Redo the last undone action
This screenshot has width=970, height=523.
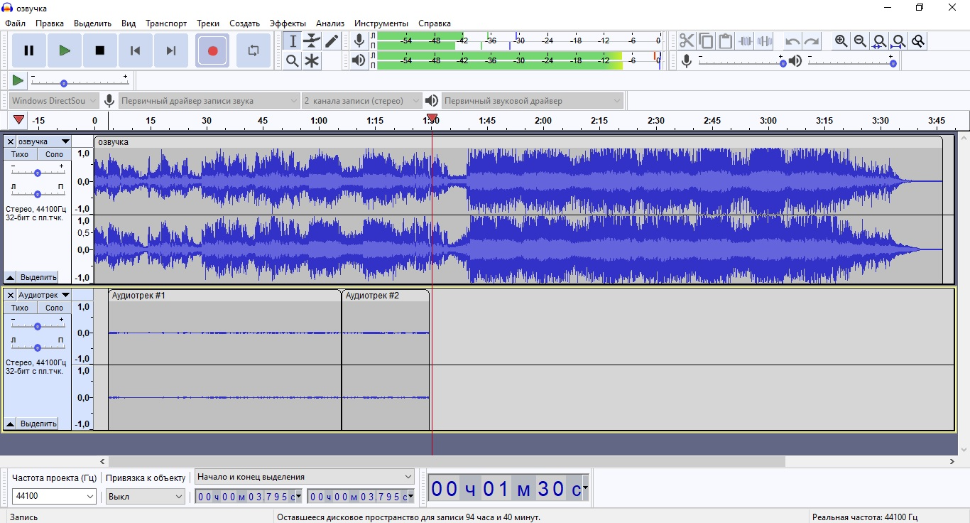click(812, 41)
